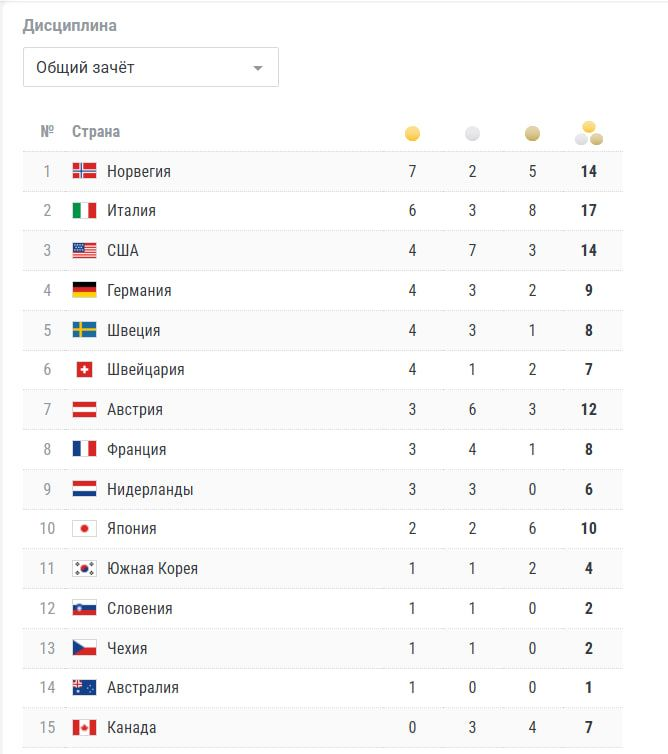Click the USA flag icon

pyautogui.click(x=84, y=251)
